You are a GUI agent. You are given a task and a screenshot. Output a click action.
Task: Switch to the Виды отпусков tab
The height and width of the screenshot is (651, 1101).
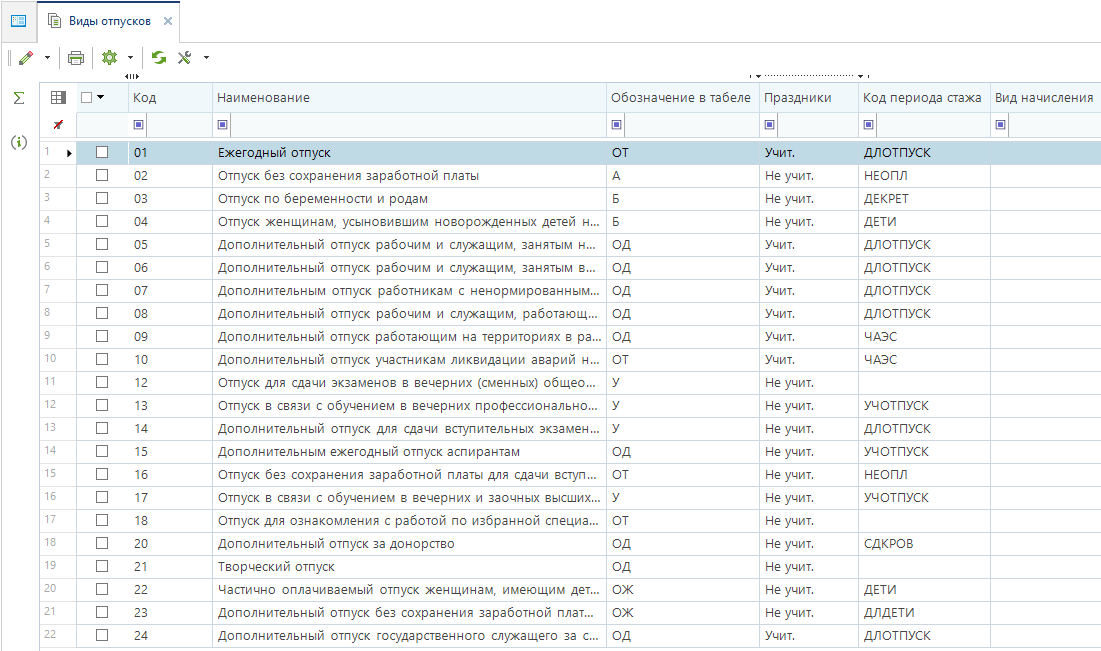tap(109, 21)
